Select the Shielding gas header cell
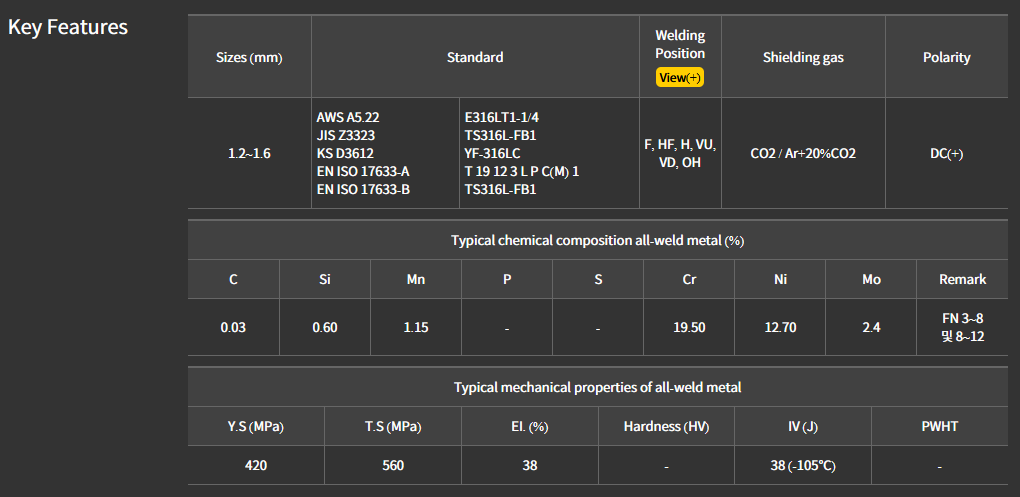The height and width of the screenshot is (497, 1020). [x=803, y=57]
